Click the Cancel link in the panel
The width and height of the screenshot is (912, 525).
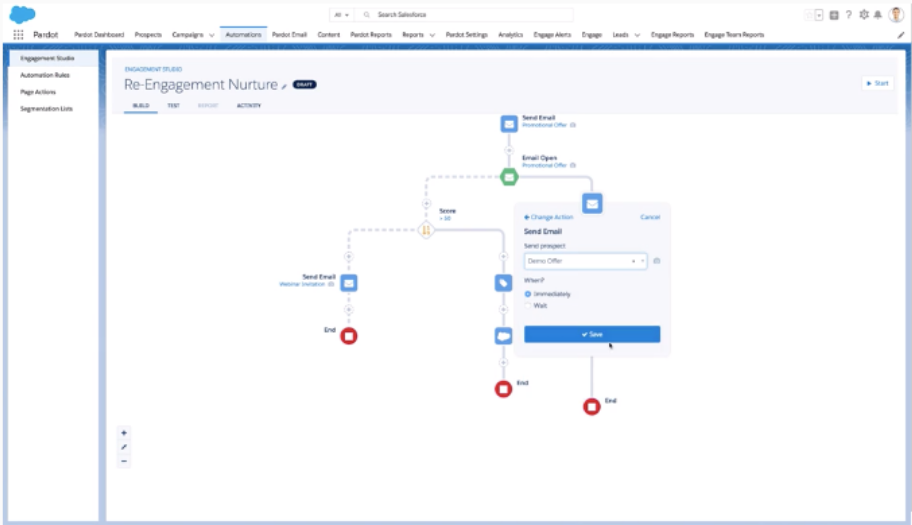coord(650,217)
